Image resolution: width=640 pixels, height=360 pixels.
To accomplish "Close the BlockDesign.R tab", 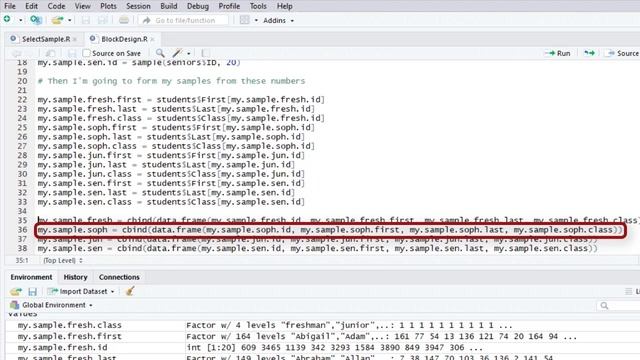I will tap(152, 39).
